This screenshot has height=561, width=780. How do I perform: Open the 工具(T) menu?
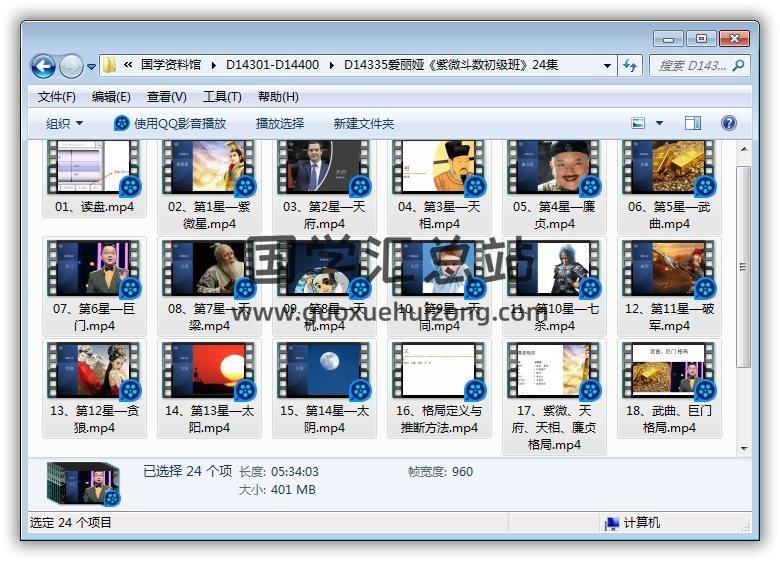coord(222,97)
